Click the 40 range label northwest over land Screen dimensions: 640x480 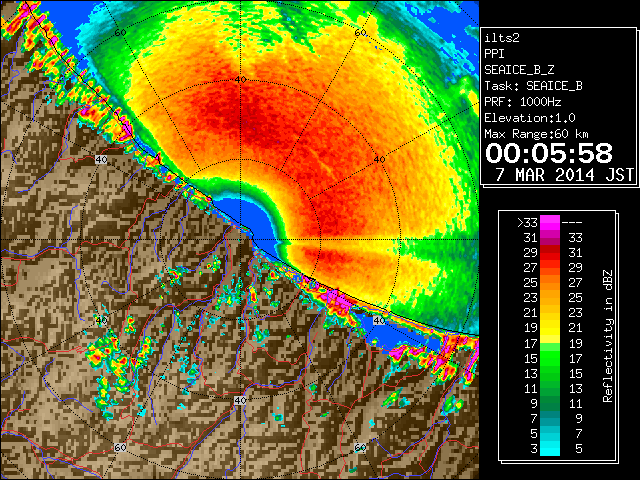click(x=101, y=159)
